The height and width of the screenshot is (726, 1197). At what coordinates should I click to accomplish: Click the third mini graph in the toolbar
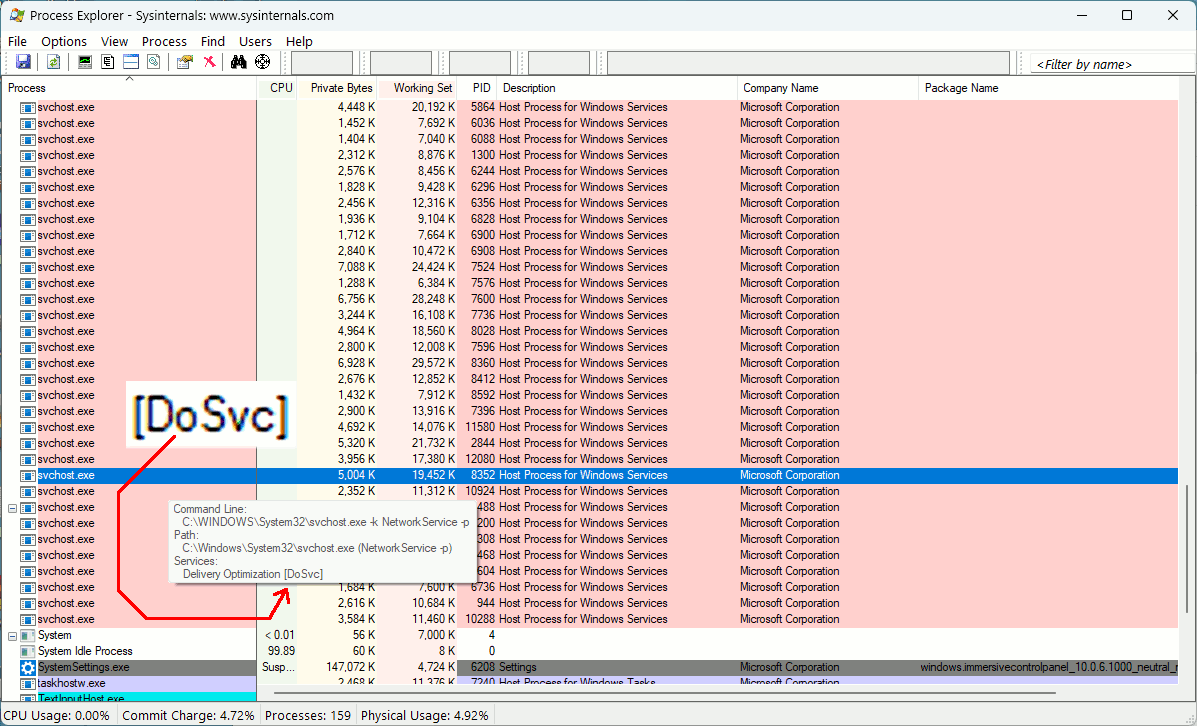pyautogui.click(x=479, y=63)
